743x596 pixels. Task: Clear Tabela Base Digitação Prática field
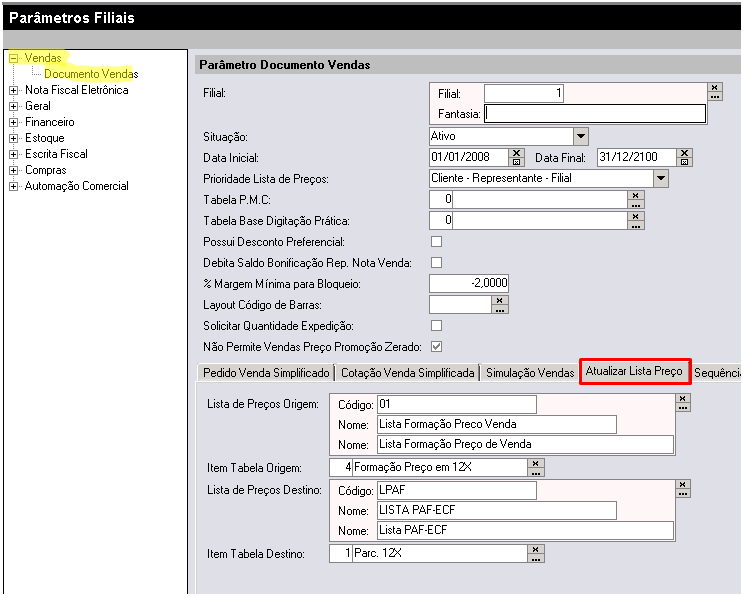point(635,216)
